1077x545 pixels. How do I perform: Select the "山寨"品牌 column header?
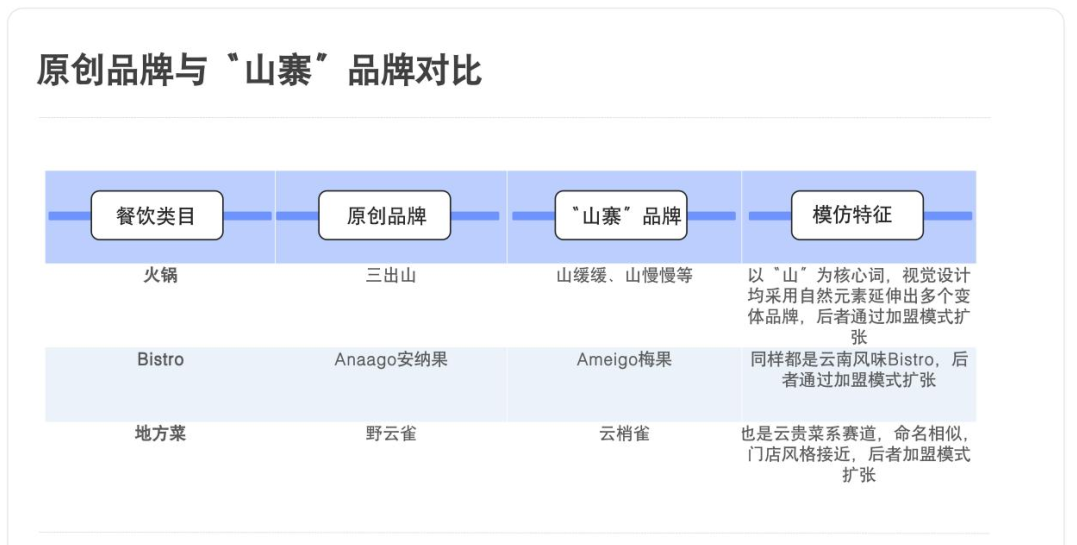click(x=621, y=216)
